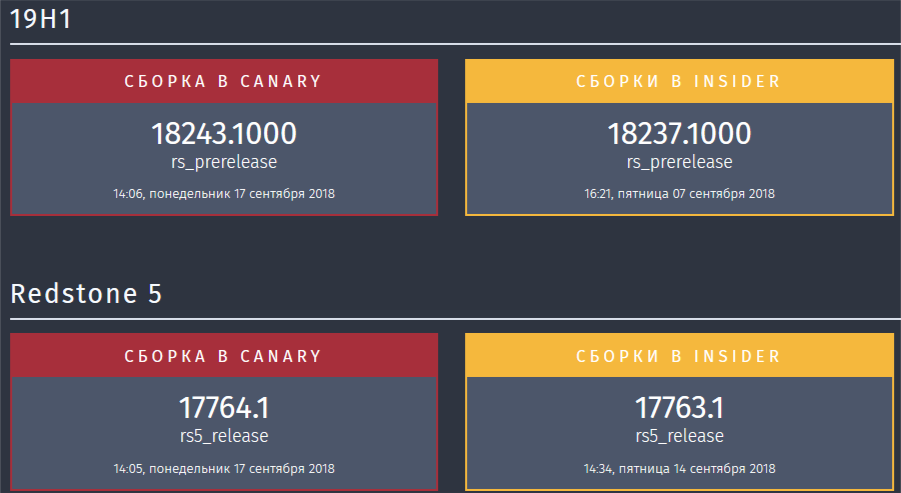Click rs5_release branch under build 17764.1
Image resolution: width=901 pixels, height=493 pixels.
[224, 436]
